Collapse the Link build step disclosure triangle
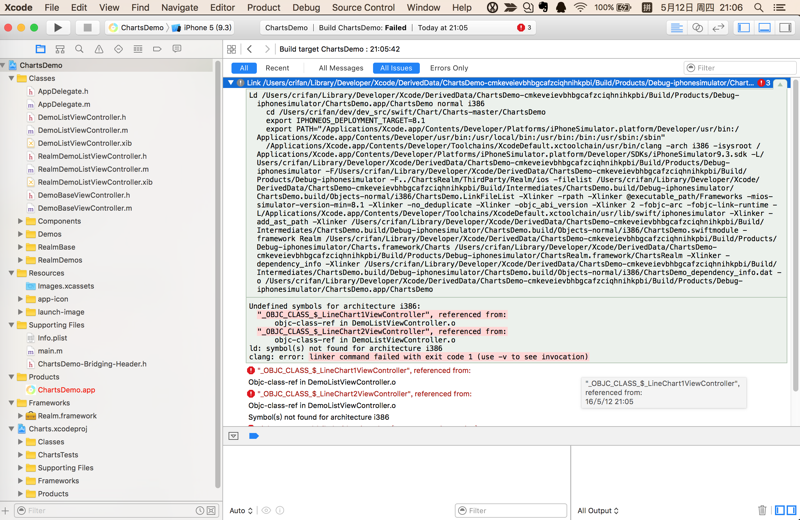Viewport: 800px width, 520px height. pyautogui.click(x=231, y=82)
